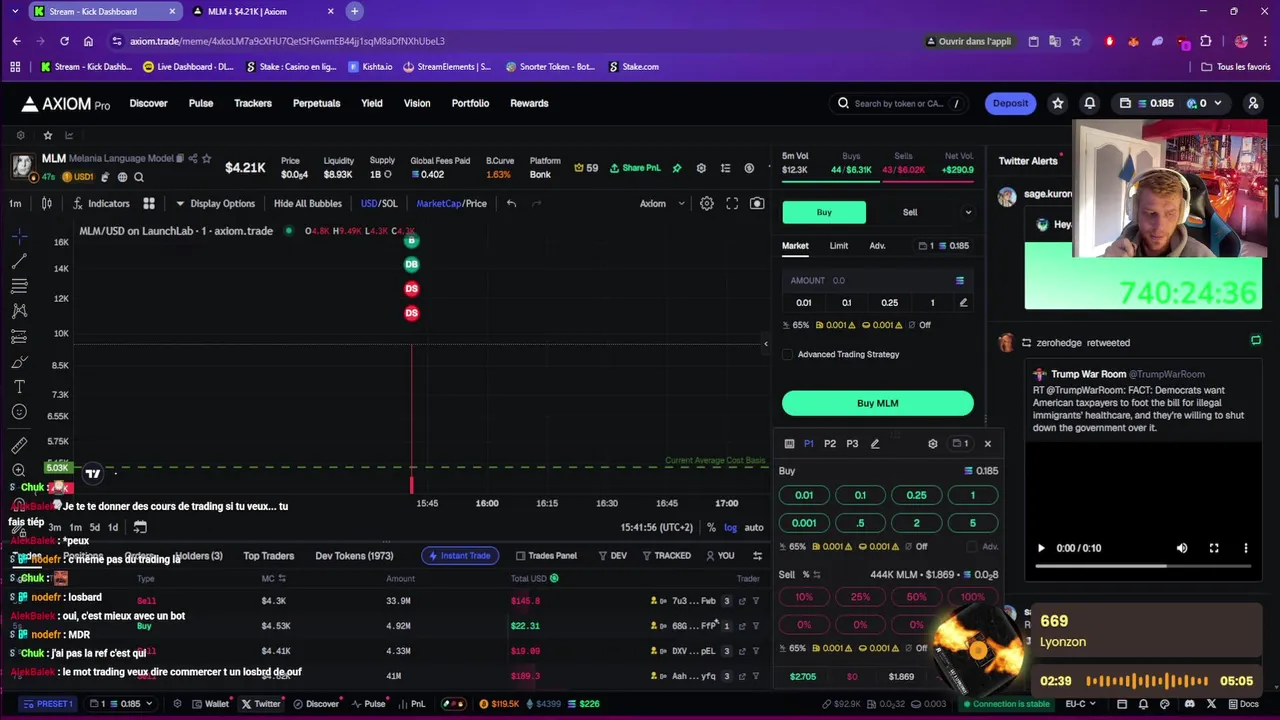Edit the preset amounts pencil icon

coord(963,302)
